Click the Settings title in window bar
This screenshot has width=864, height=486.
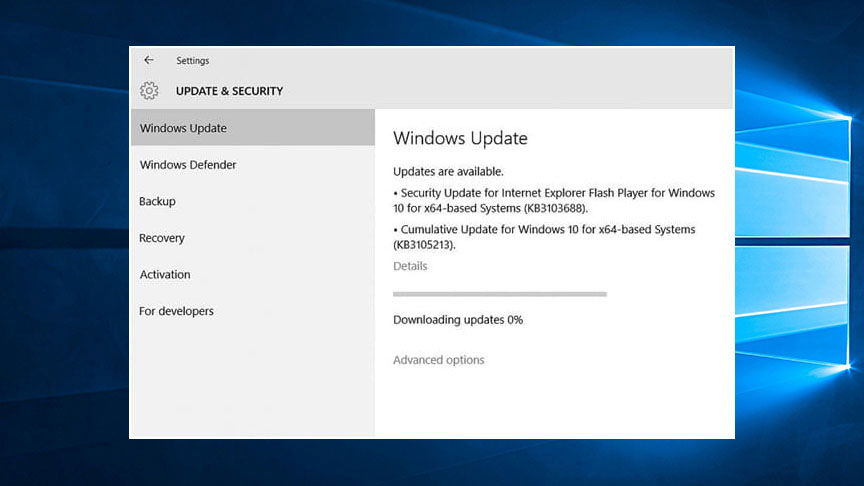pos(193,60)
